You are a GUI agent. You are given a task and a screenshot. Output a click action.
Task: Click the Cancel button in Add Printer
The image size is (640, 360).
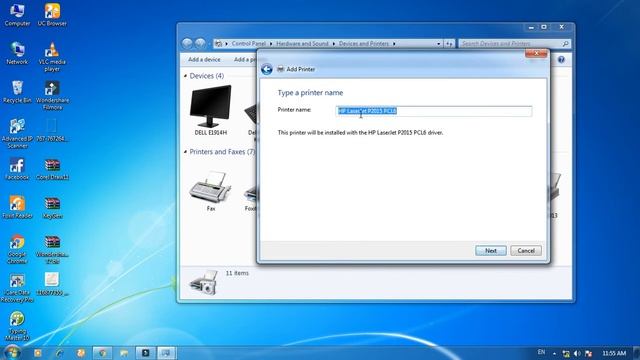(x=526, y=251)
